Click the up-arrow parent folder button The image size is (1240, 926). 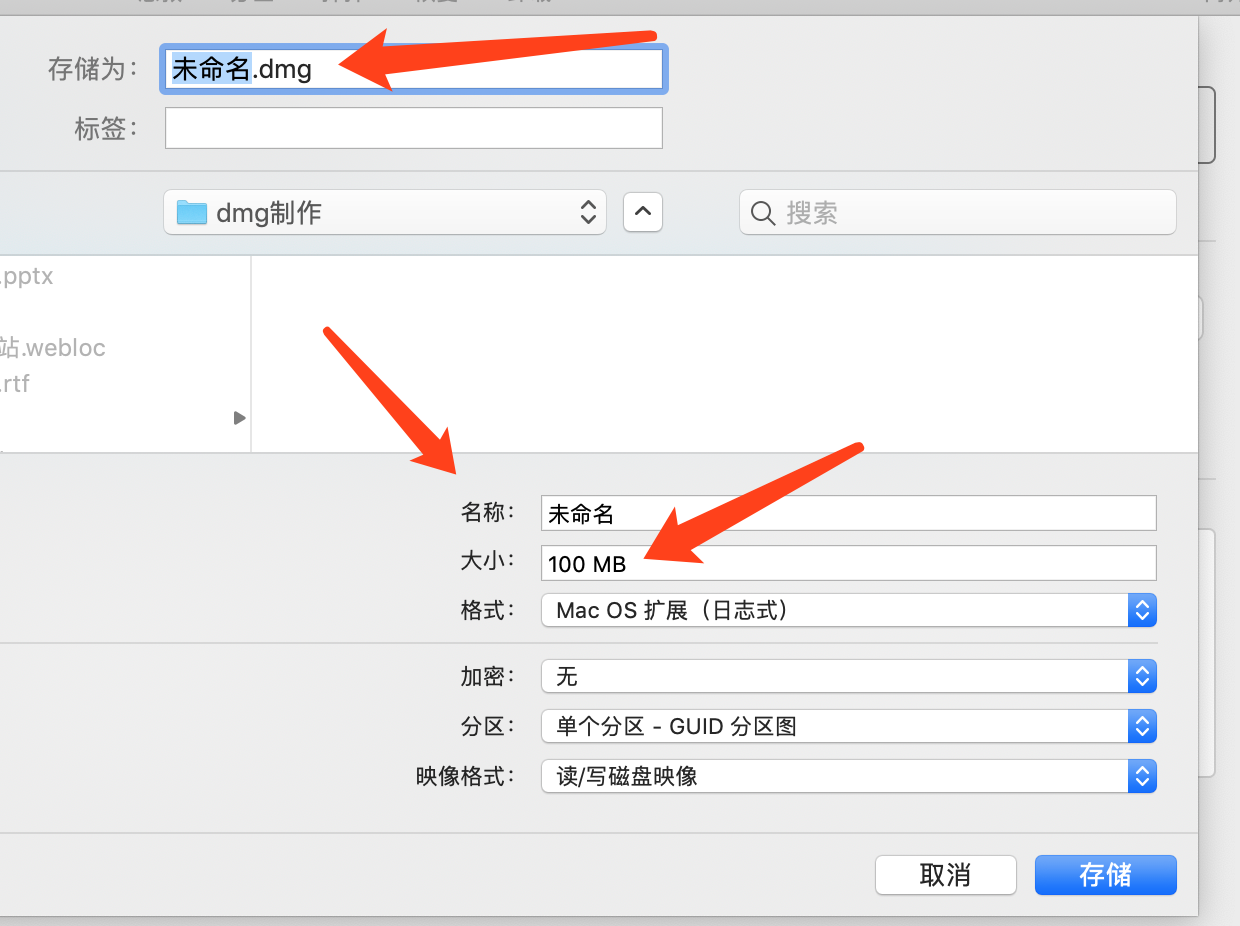[642, 212]
